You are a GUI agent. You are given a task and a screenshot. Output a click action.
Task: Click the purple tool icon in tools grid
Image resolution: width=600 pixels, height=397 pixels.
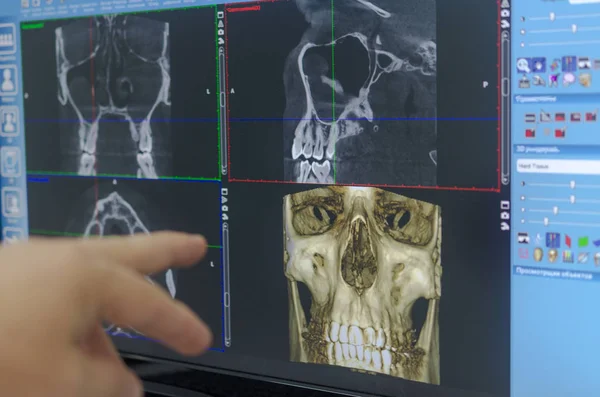553,80
